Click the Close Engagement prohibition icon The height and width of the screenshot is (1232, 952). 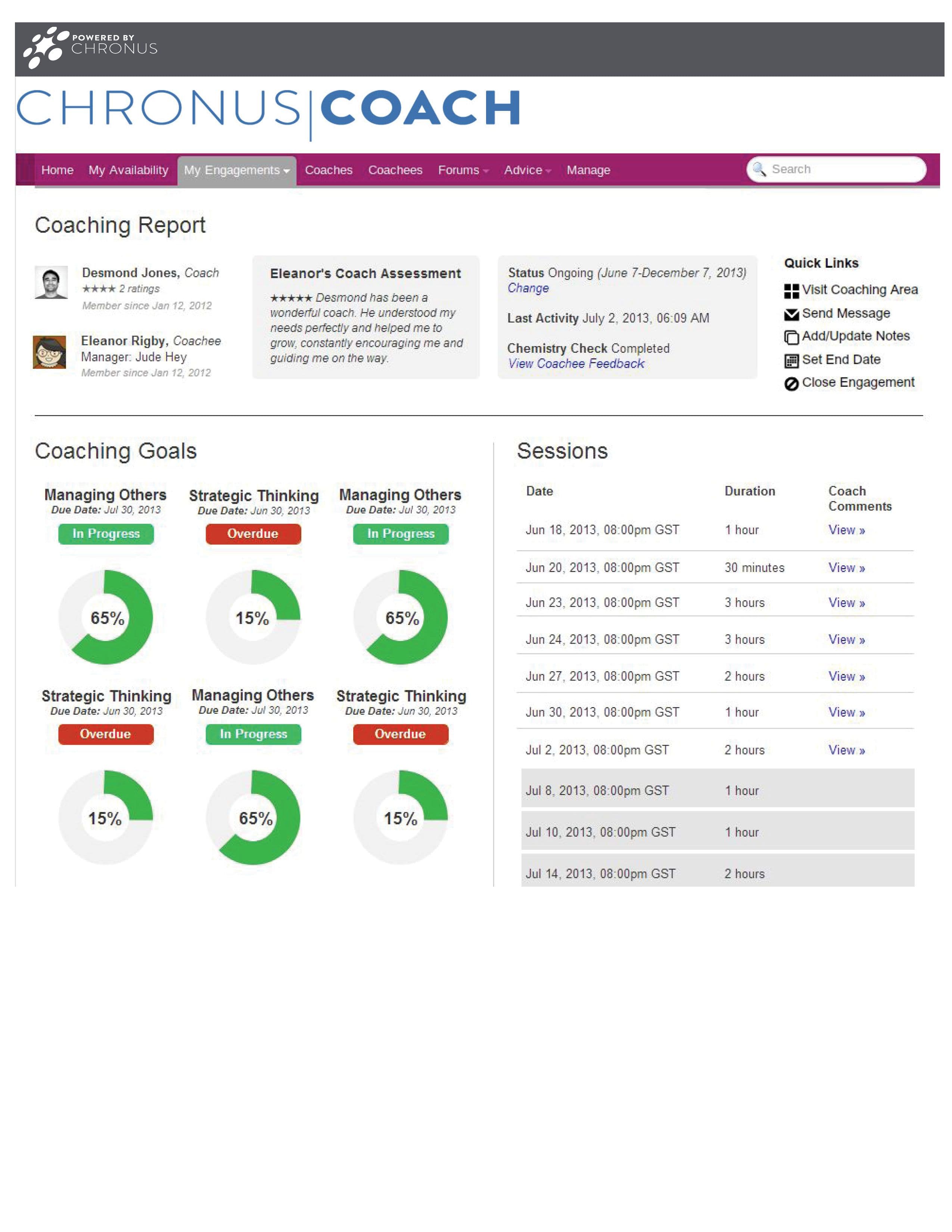tap(791, 383)
